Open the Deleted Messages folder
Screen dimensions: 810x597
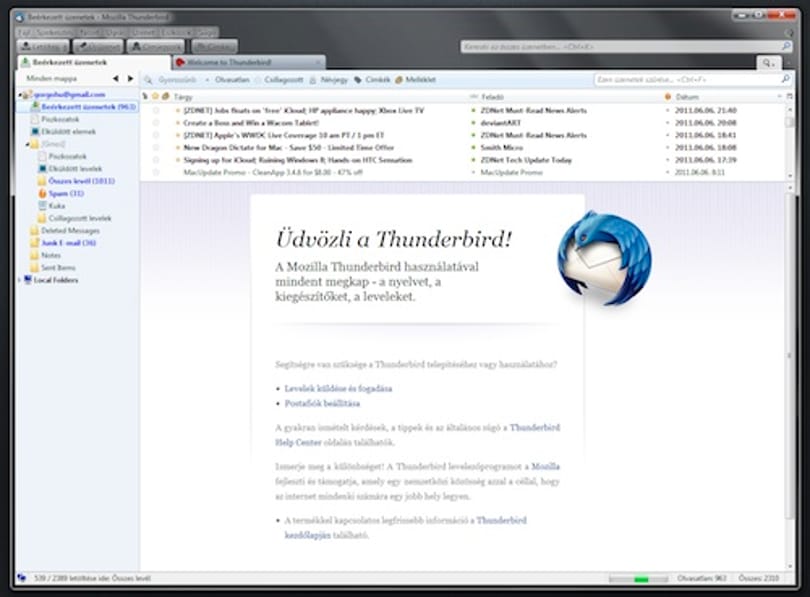tap(65, 231)
